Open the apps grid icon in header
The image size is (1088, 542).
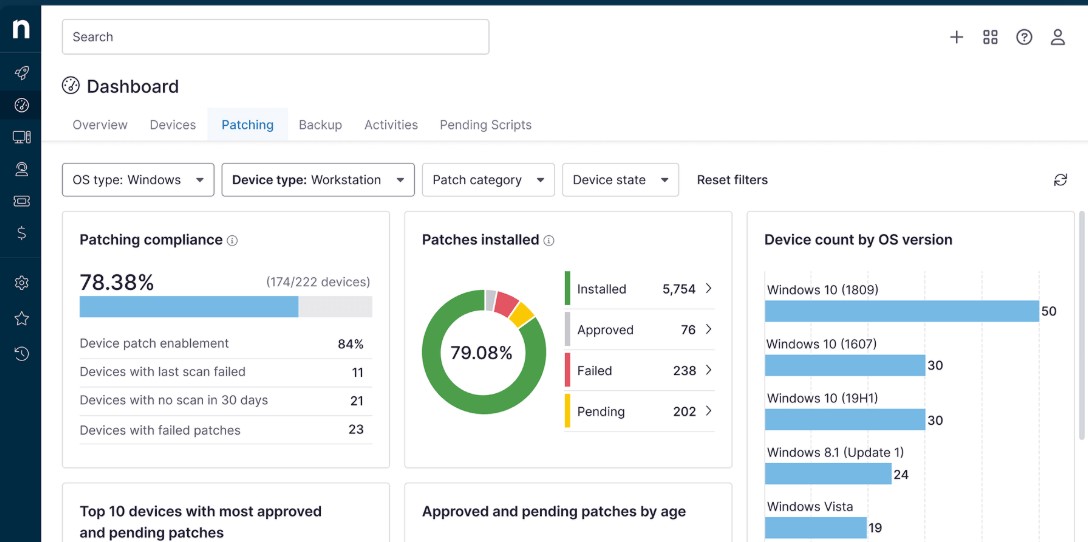pyautogui.click(x=990, y=37)
